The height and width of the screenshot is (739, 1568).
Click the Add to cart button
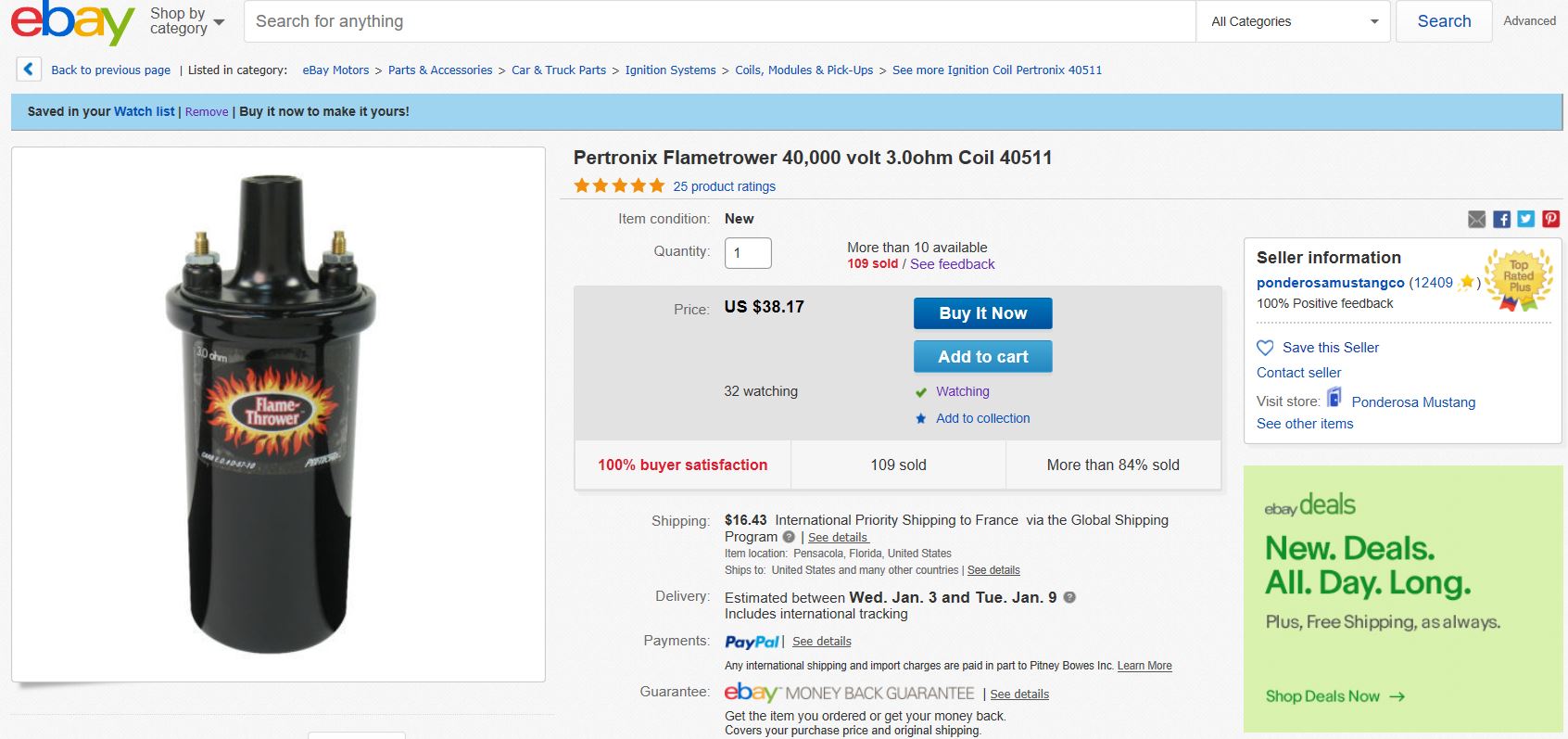point(982,357)
